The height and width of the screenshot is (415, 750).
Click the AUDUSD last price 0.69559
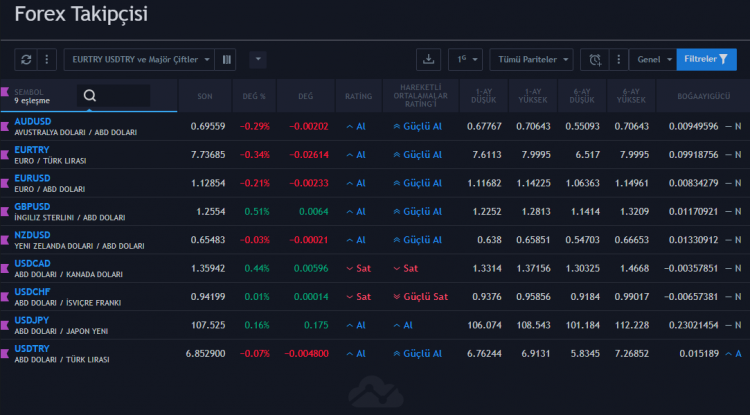(x=208, y=126)
